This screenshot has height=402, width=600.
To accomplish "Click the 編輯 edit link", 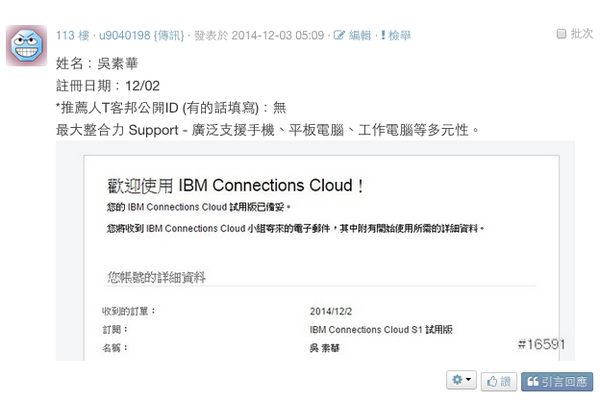I will coord(360,35).
